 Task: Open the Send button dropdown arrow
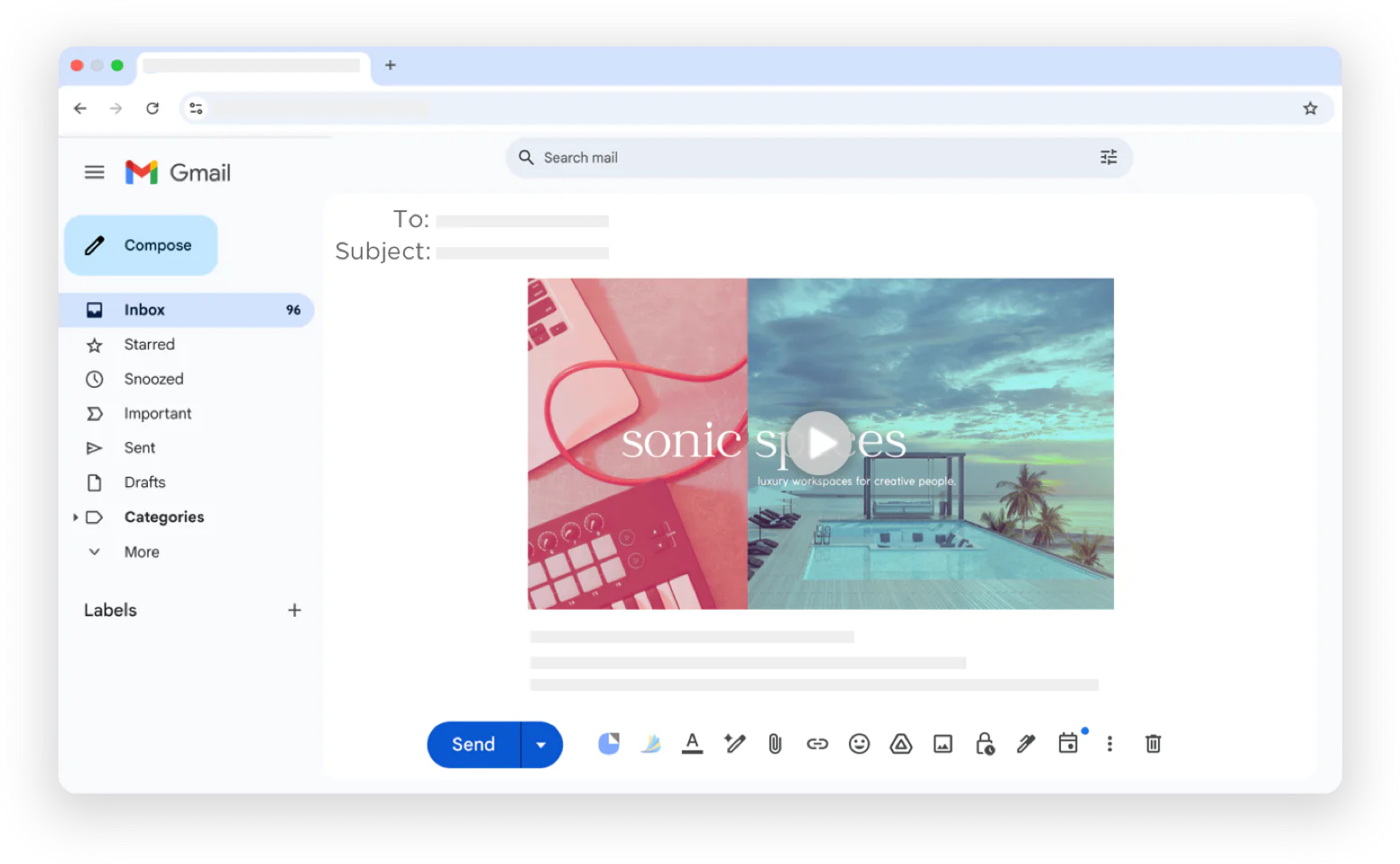point(541,744)
